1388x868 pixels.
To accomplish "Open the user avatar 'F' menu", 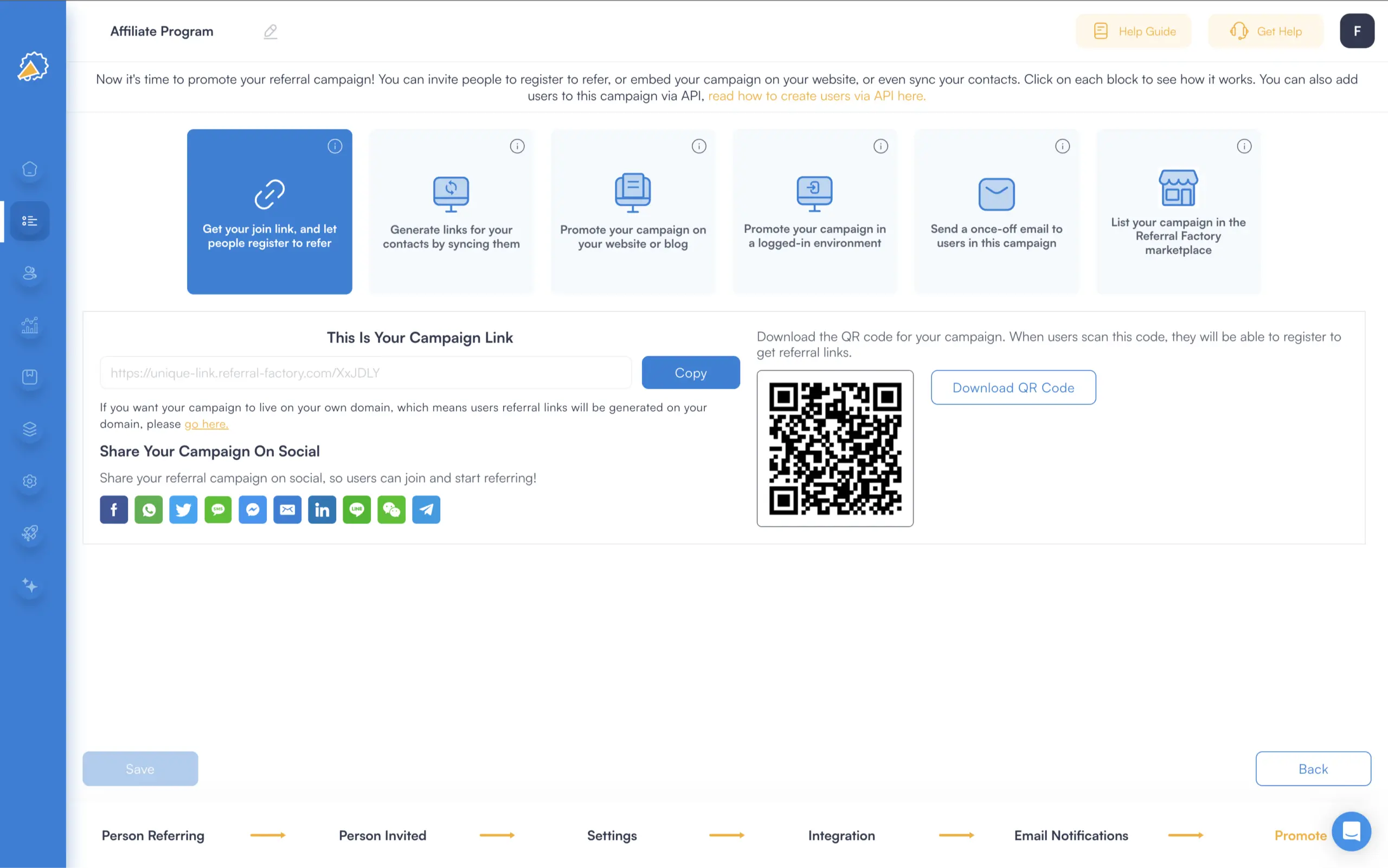I will (x=1357, y=31).
